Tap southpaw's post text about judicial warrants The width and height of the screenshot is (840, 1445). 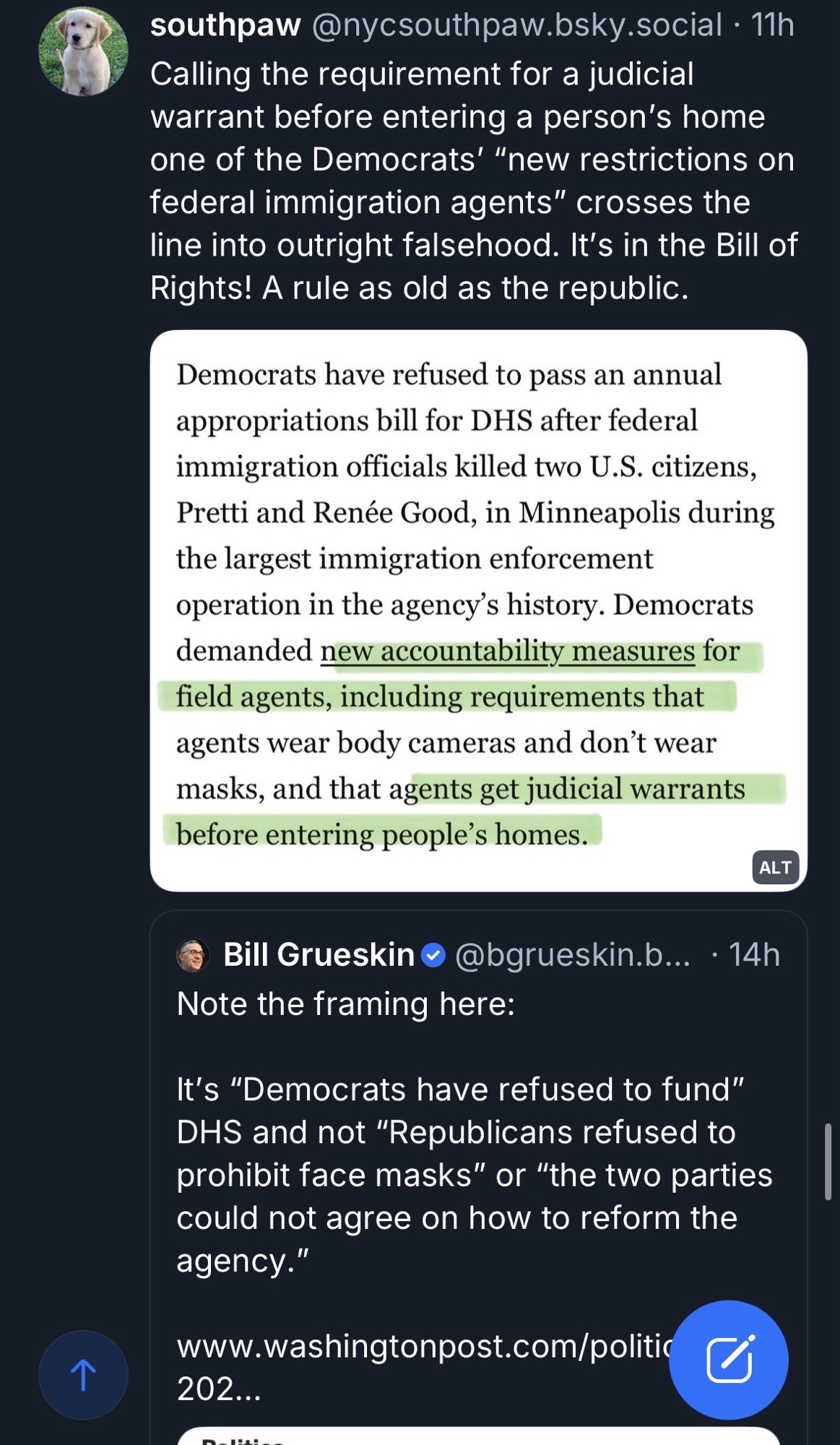tap(473, 181)
